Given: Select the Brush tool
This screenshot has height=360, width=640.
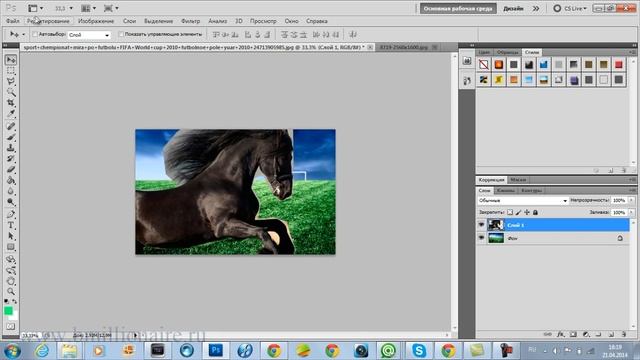Looking at the screenshot, I should (x=11, y=137).
